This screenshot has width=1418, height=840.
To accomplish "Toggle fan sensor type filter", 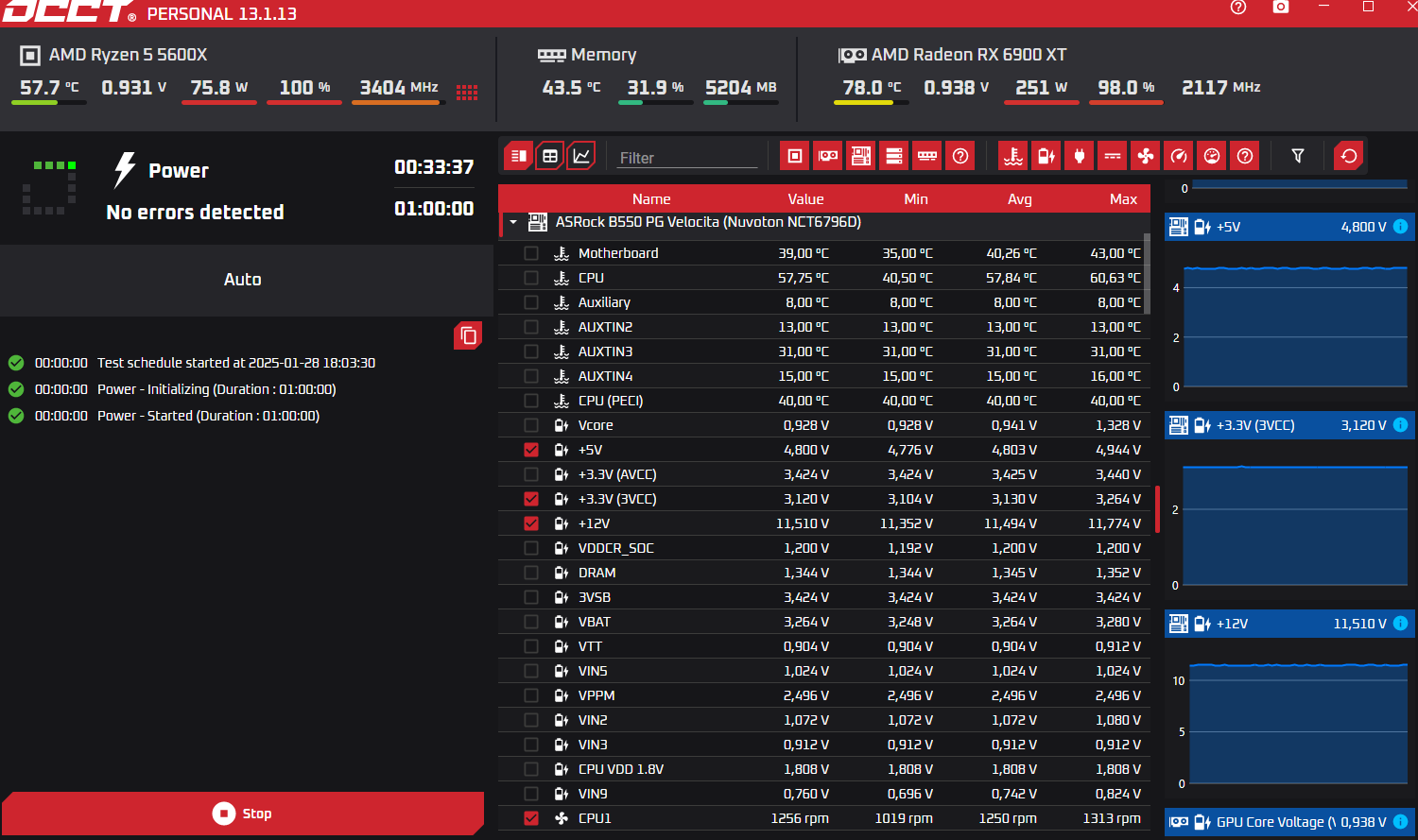I will pyautogui.click(x=1146, y=156).
